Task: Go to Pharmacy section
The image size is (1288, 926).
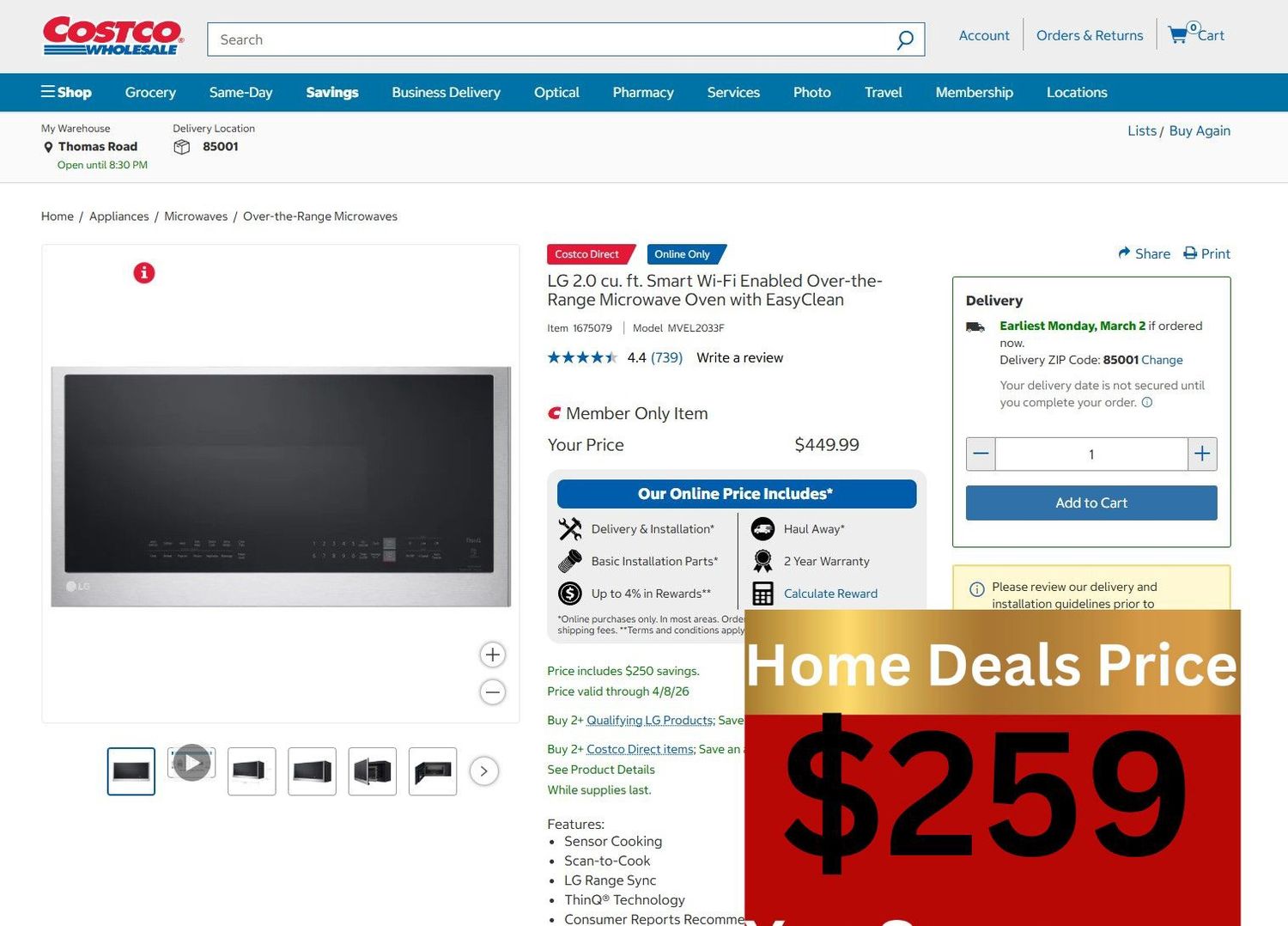Action: click(x=642, y=92)
